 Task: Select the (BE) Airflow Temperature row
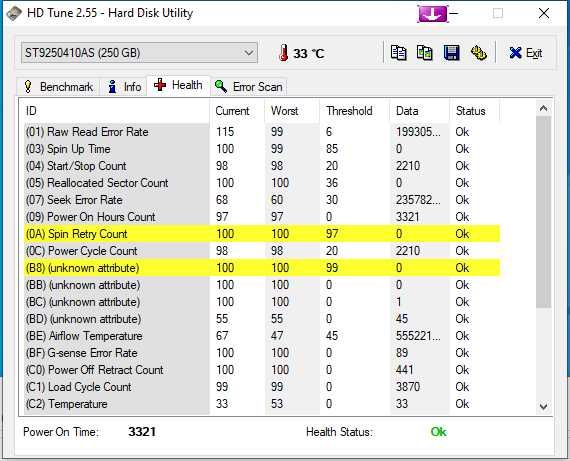[262, 336]
